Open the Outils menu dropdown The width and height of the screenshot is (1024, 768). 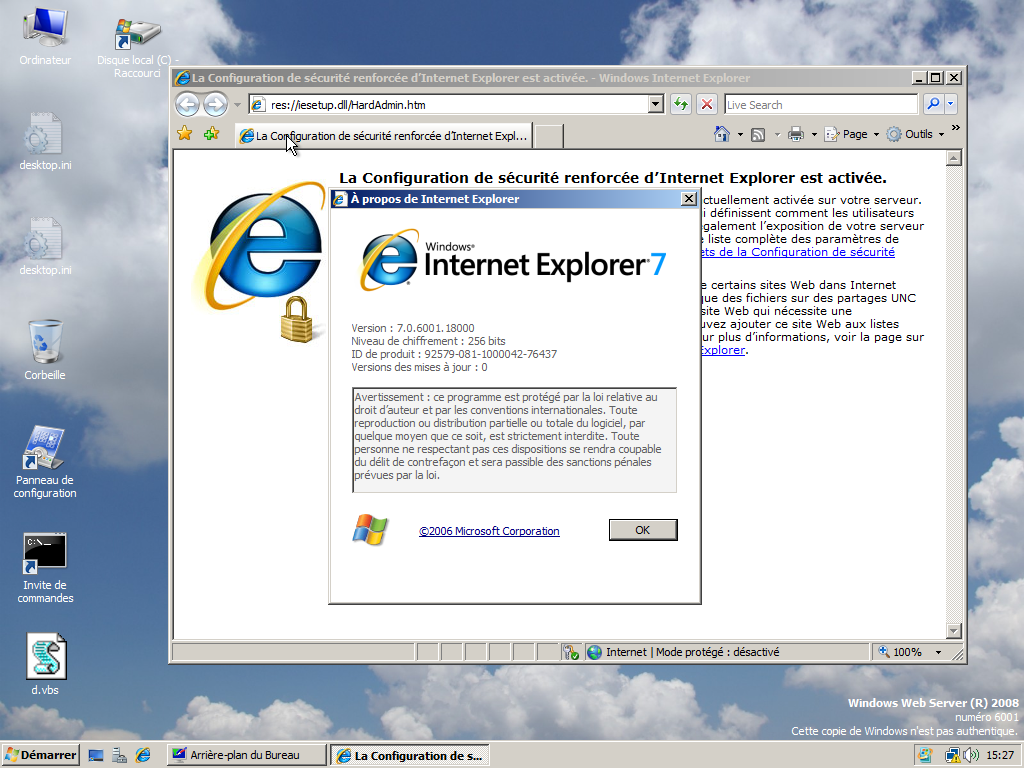coord(915,134)
